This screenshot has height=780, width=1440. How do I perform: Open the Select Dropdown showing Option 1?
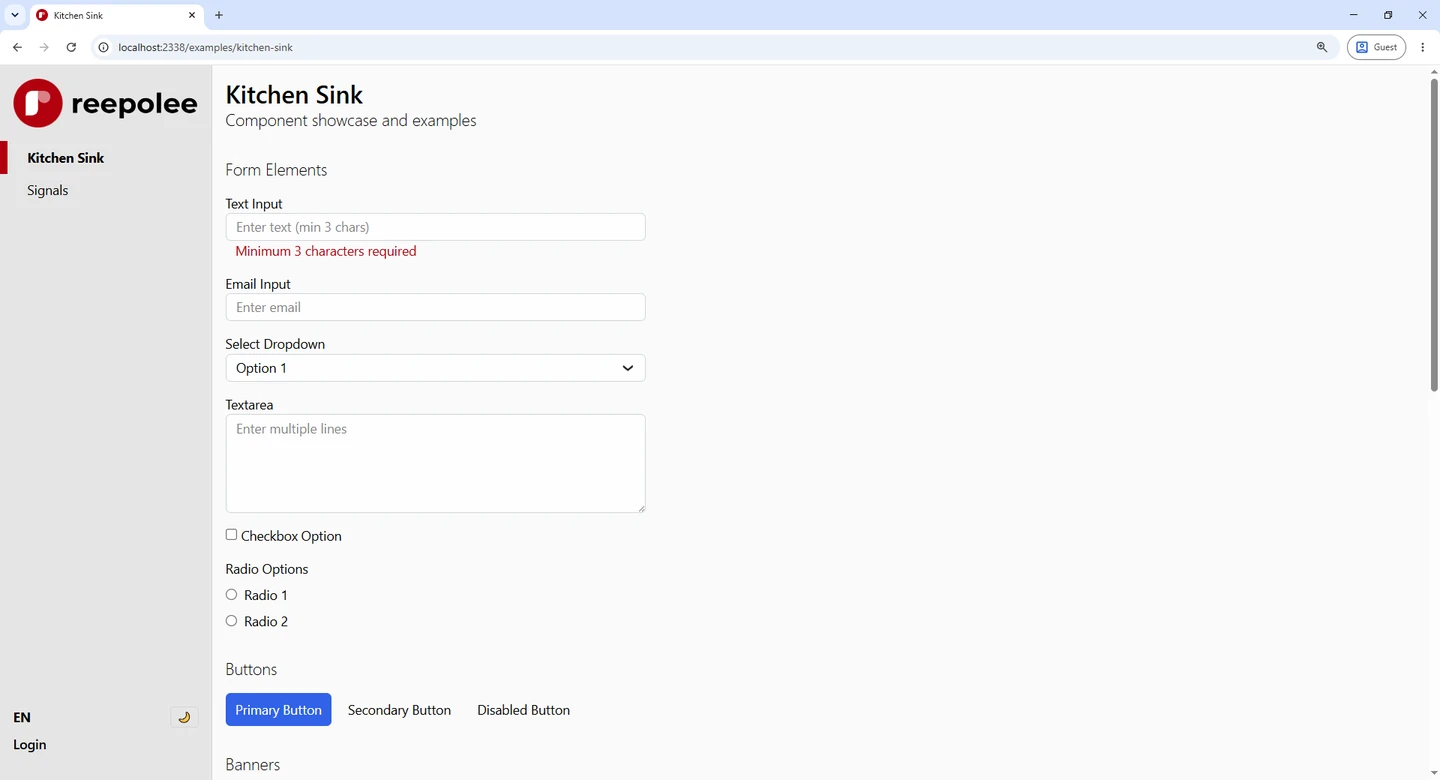(435, 368)
